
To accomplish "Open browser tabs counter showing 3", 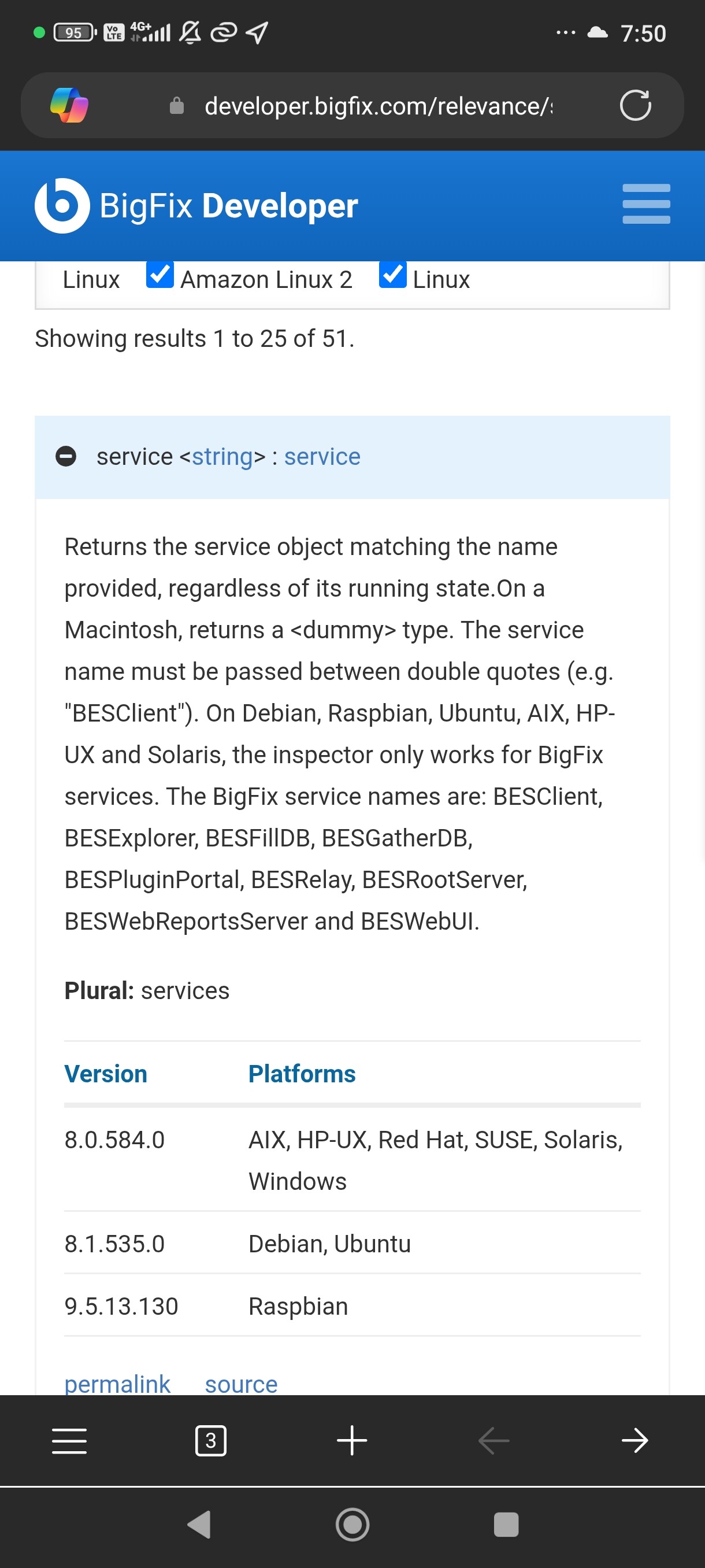I will (x=210, y=1440).
